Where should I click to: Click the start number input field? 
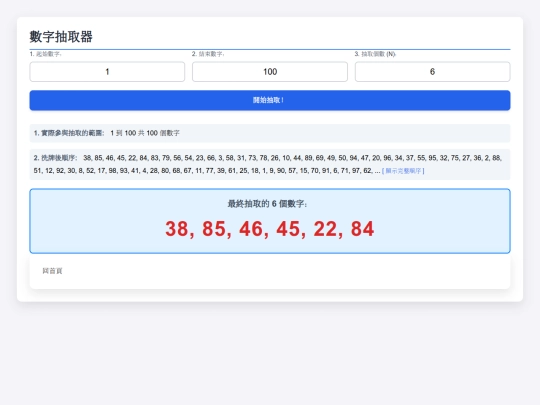point(107,72)
